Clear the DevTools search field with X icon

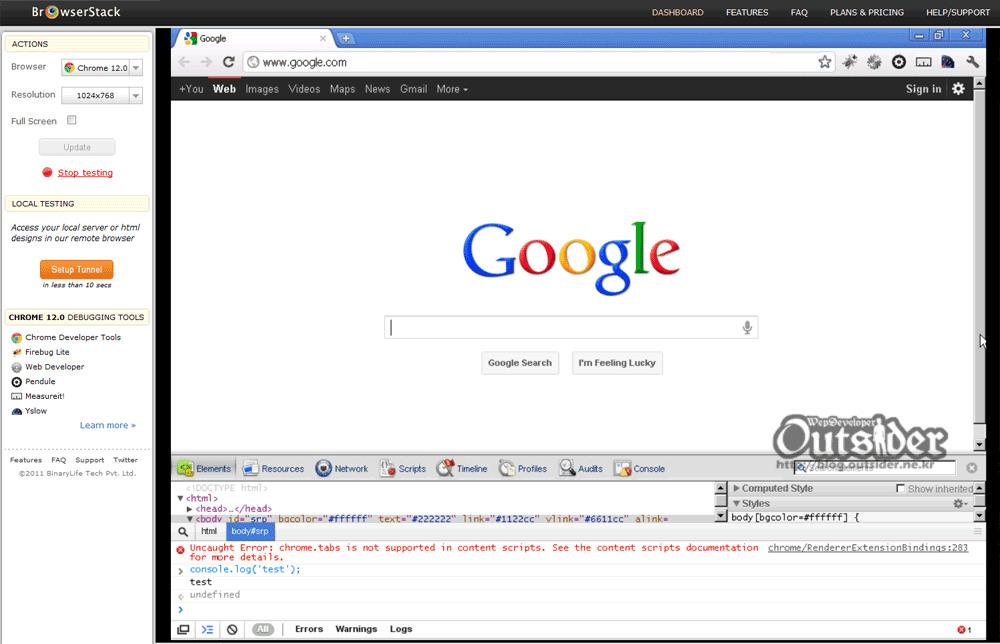click(x=971, y=468)
